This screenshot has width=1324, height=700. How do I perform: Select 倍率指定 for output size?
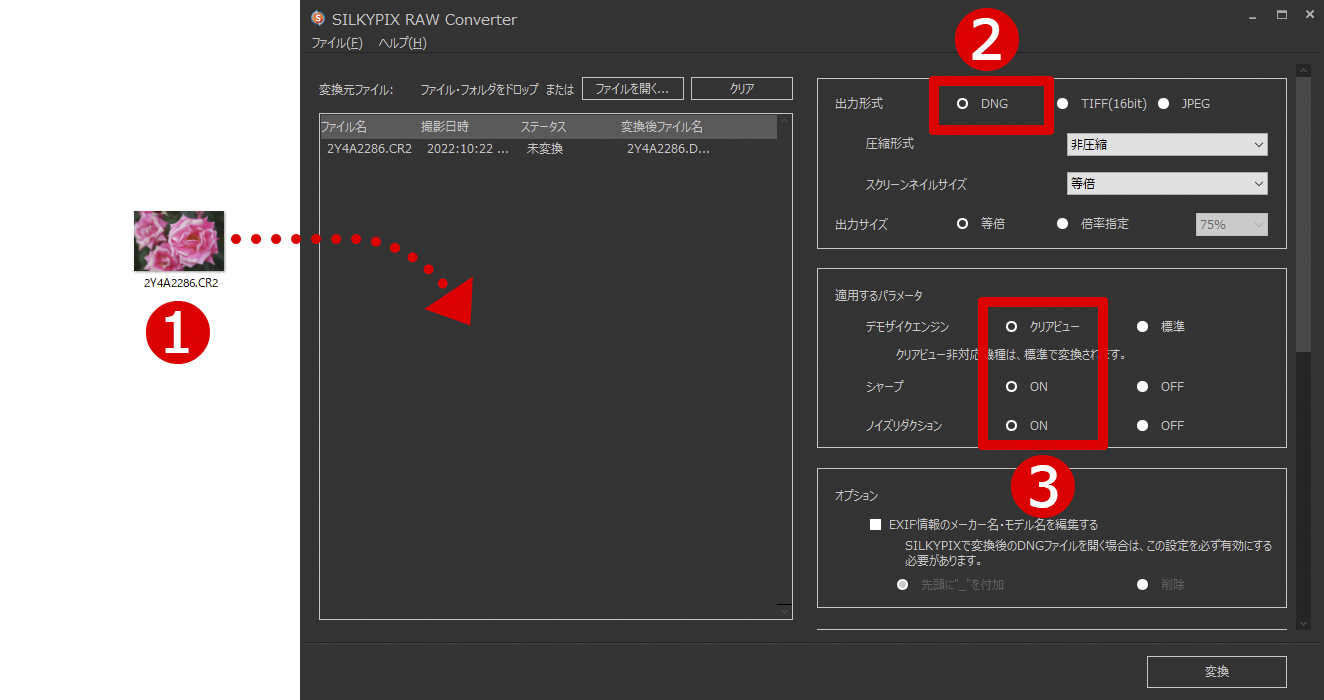pos(1062,224)
